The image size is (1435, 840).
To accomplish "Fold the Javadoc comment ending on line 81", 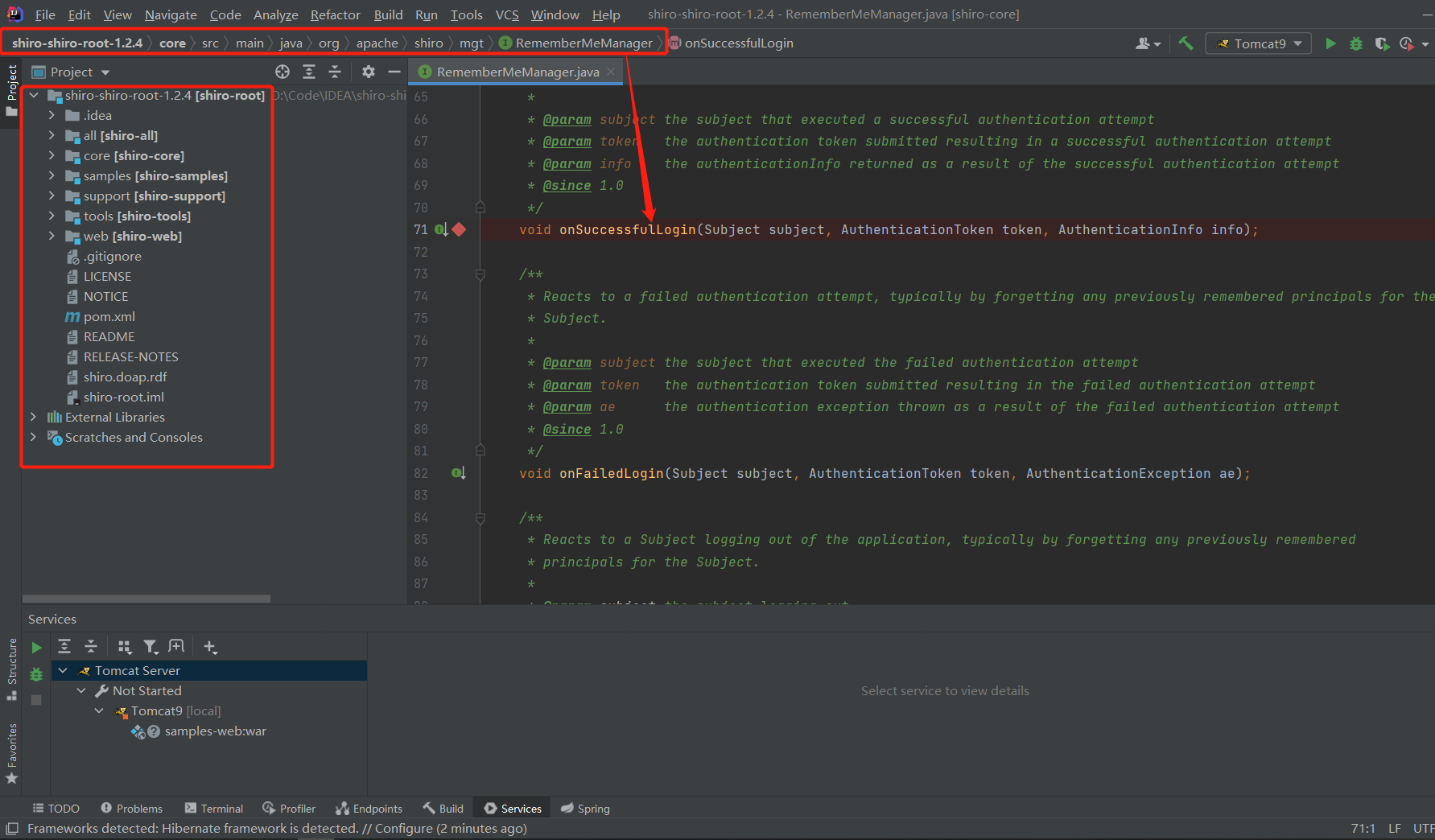I will (480, 451).
